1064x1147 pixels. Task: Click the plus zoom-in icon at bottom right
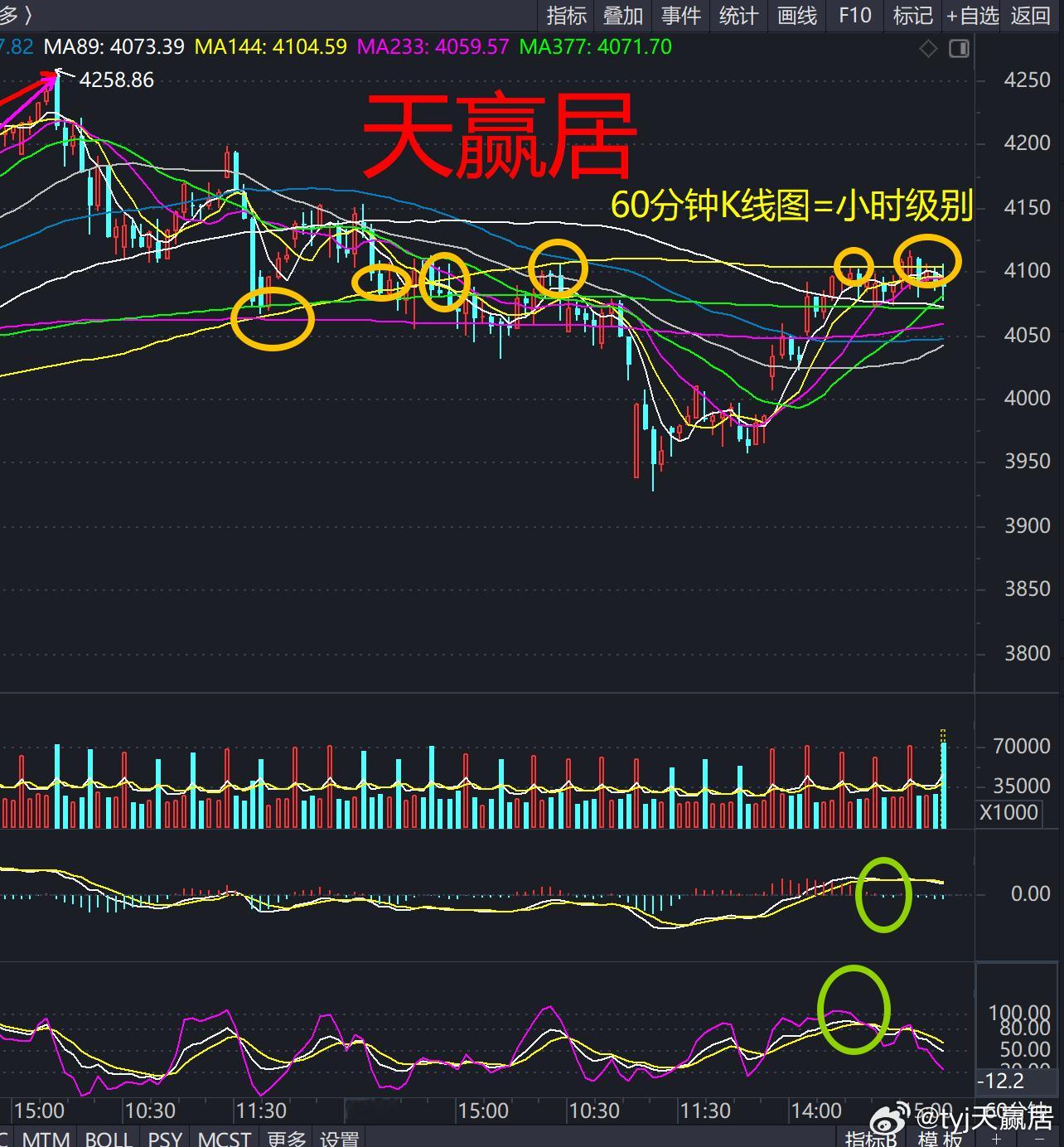click(997, 1140)
